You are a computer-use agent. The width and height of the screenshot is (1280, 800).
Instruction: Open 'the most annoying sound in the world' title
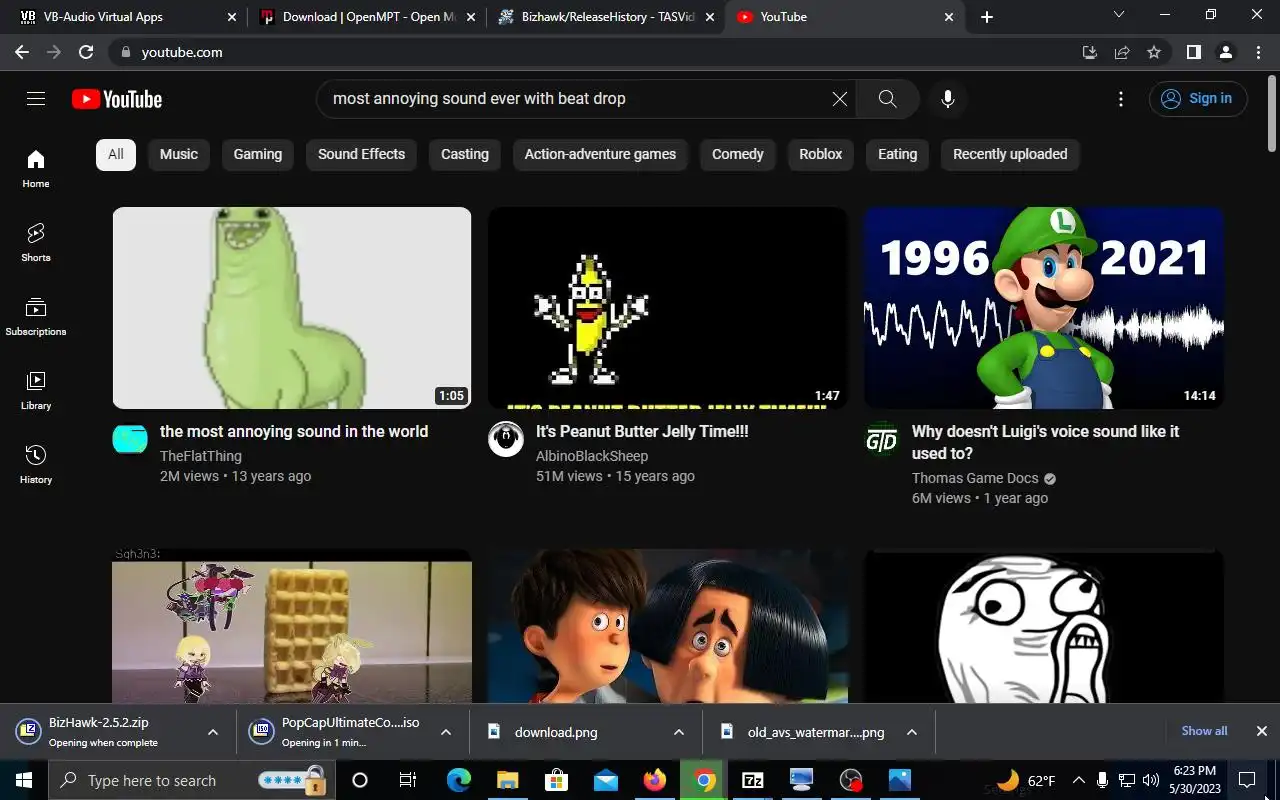(294, 431)
